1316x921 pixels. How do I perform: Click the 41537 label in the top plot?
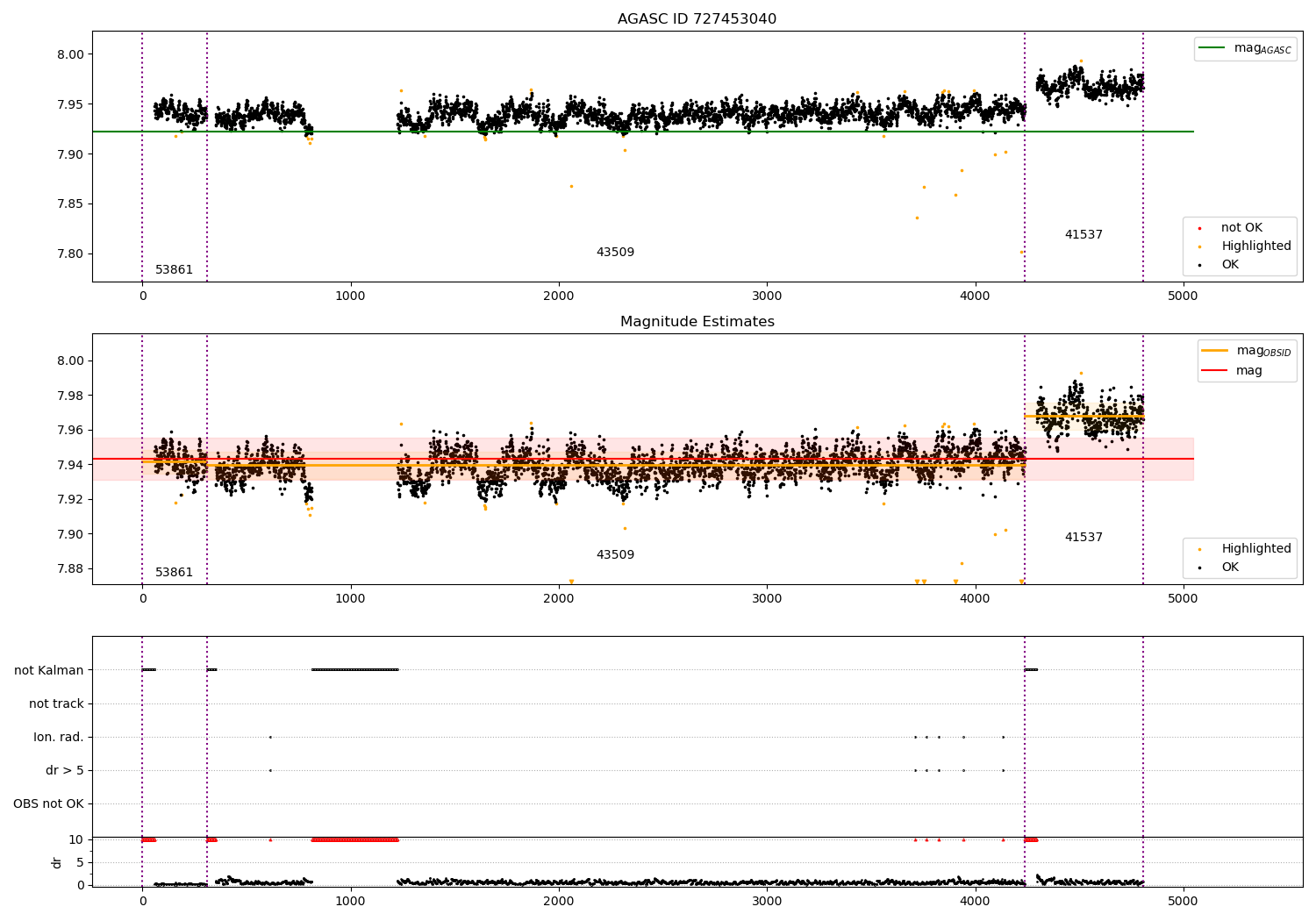(1084, 235)
